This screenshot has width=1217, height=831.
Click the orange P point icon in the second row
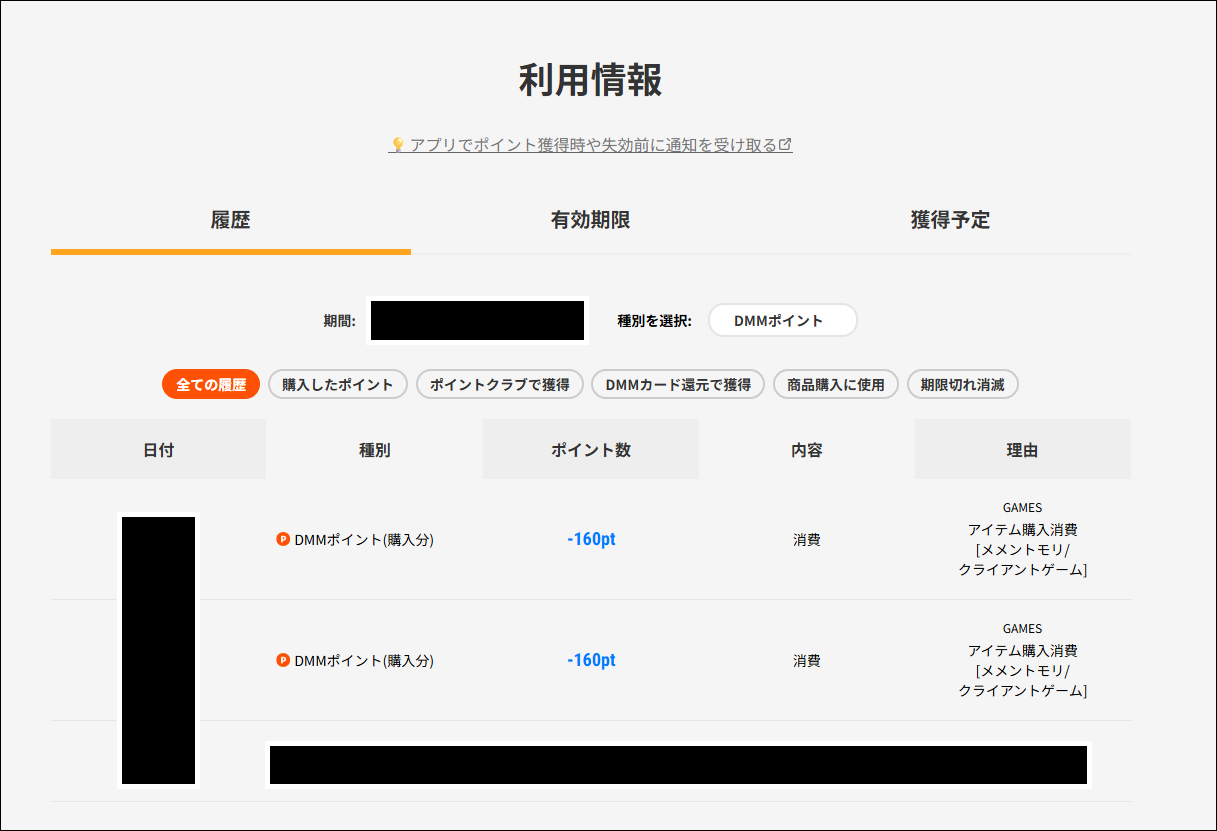(284, 660)
